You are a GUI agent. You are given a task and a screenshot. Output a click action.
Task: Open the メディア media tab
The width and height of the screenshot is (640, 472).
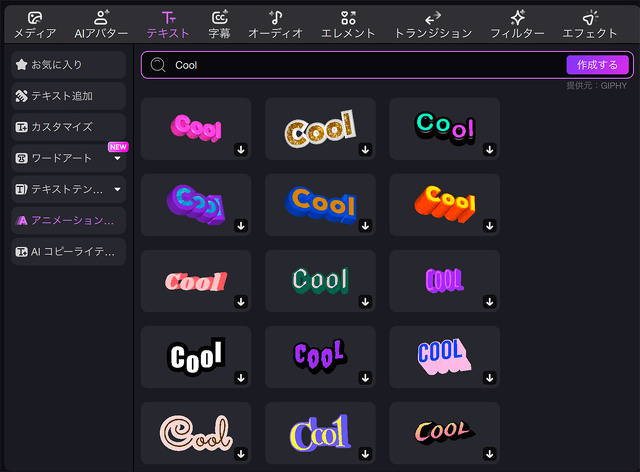click(x=35, y=25)
